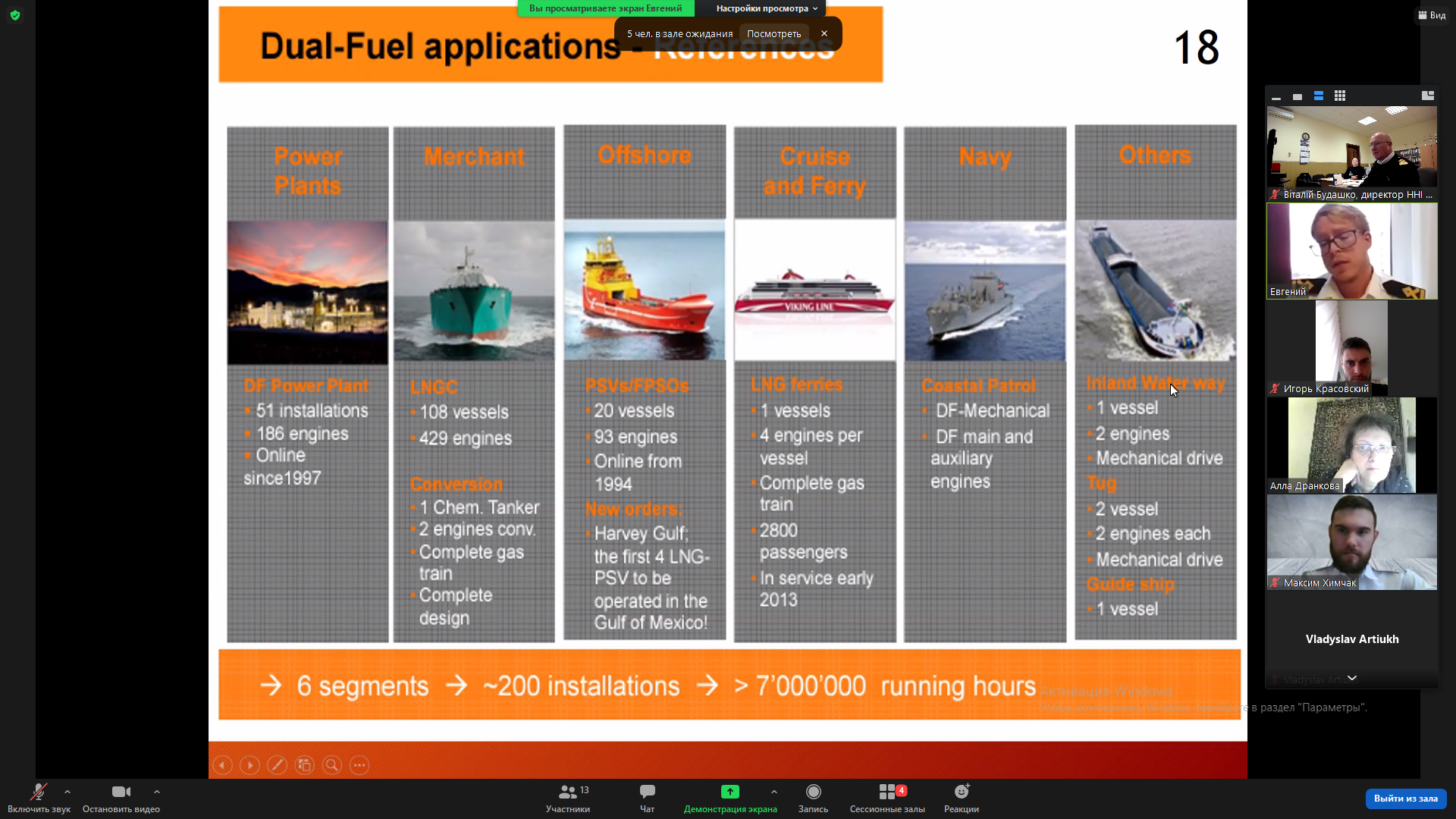Viewport: 1456px width, 819px height.
Task: Open Настройки просмотра view options dropdown
Action: coord(767,8)
